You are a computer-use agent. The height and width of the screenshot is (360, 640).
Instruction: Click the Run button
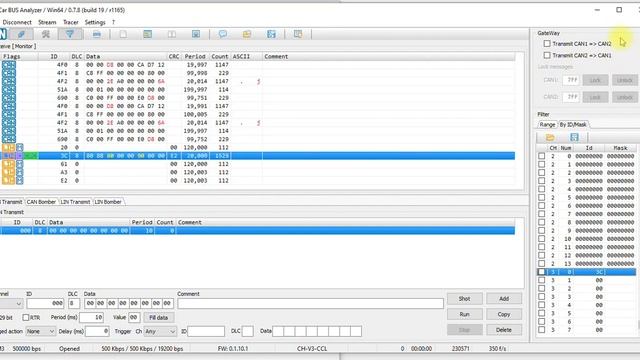[x=464, y=314]
